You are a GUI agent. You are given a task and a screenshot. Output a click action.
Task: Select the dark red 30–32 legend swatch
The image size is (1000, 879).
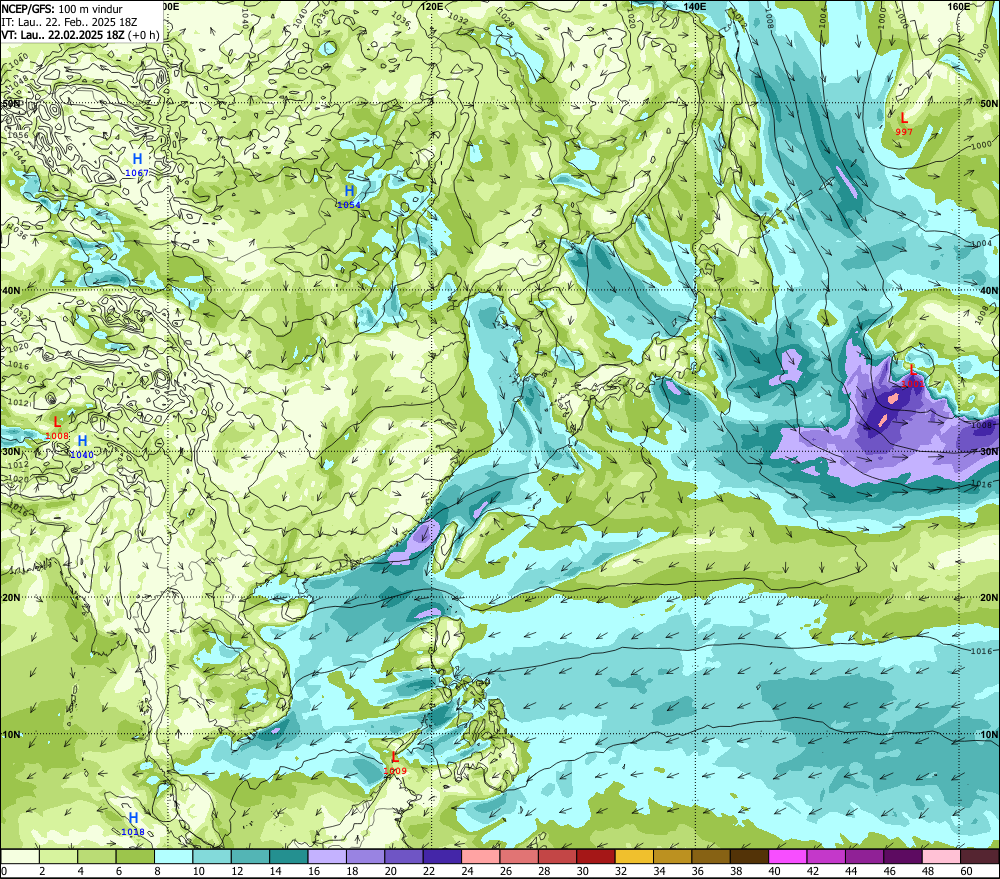596,857
